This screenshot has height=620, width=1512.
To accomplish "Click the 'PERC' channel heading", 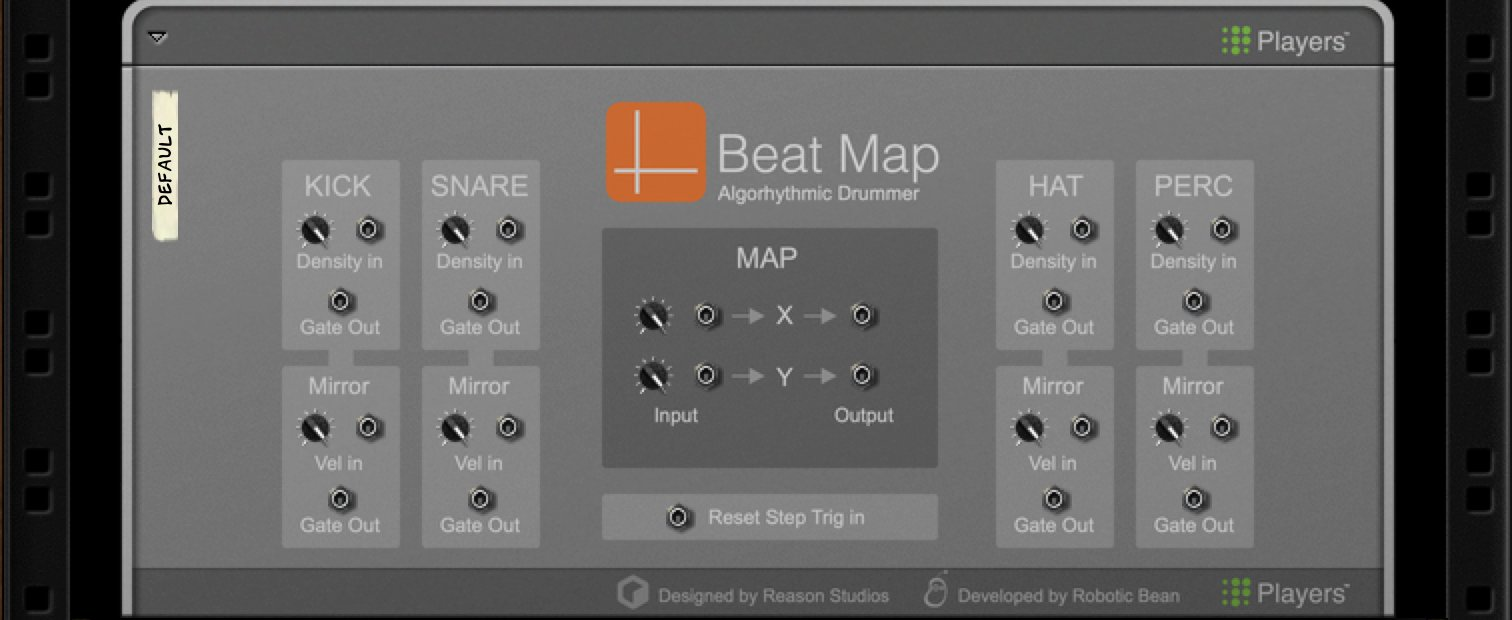I will pyautogui.click(x=1194, y=186).
